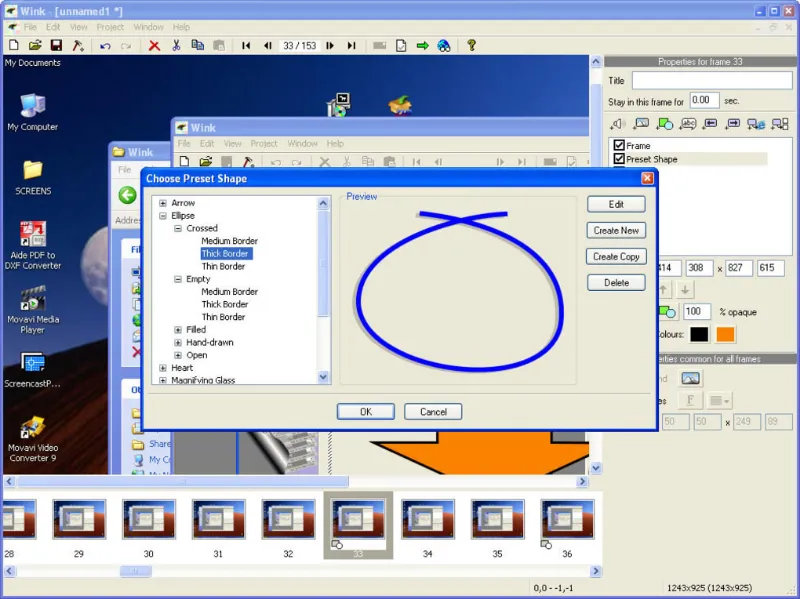Screen dimensions: 800x599
Task: Open SCREENS folder on desktop
Action: tap(33, 177)
